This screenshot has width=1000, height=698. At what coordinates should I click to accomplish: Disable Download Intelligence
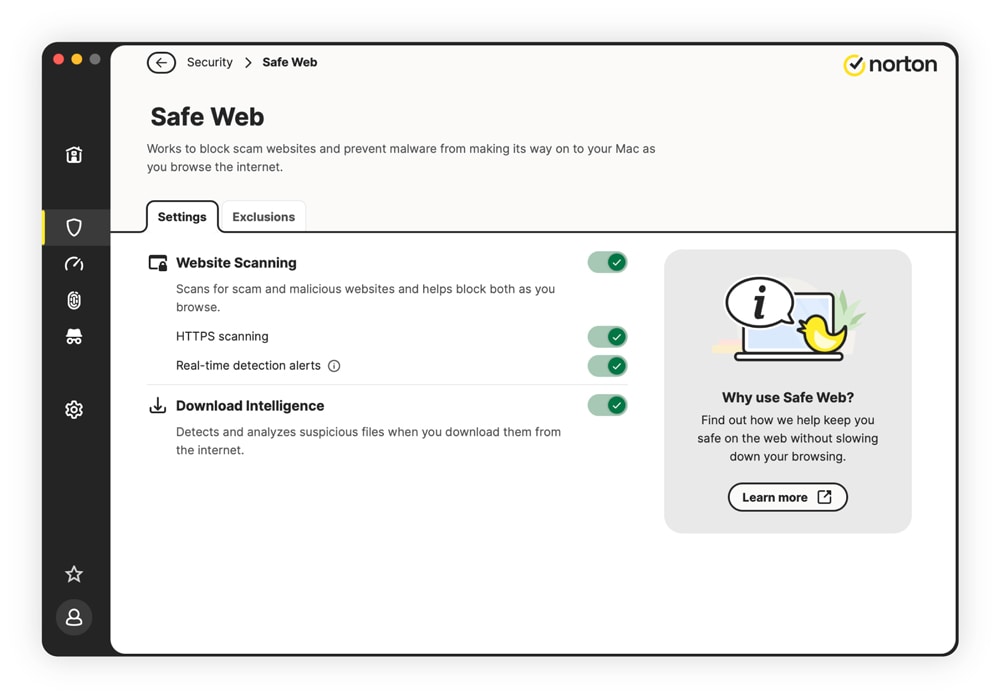point(607,405)
